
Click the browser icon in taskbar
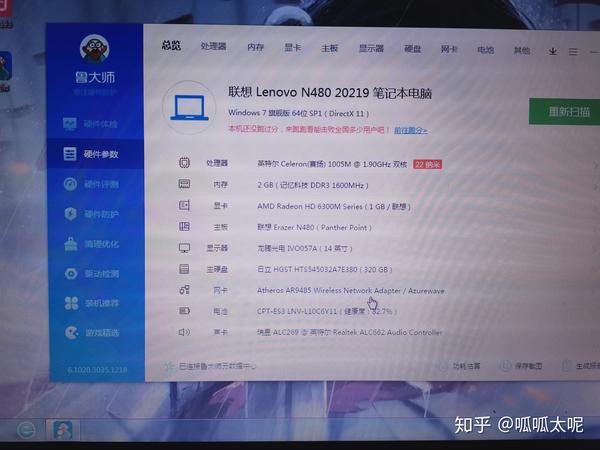coord(26,430)
